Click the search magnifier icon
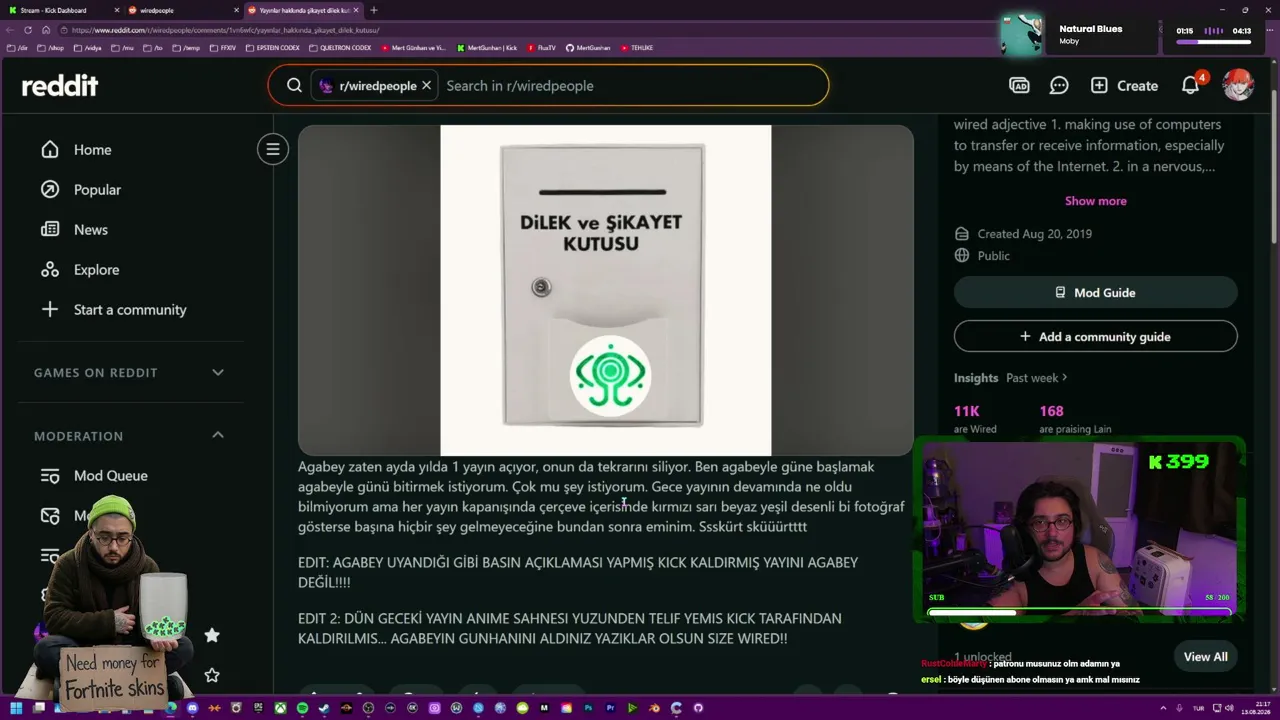Image resolution: width=1280 pixels, height=720 pixels. (x=294, y=86)
